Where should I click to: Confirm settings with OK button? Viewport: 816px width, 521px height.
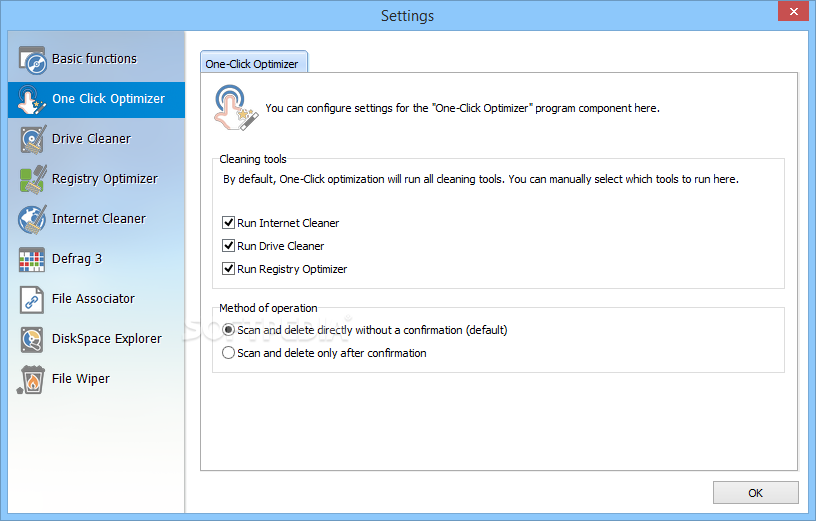click(x=756, y=493)
